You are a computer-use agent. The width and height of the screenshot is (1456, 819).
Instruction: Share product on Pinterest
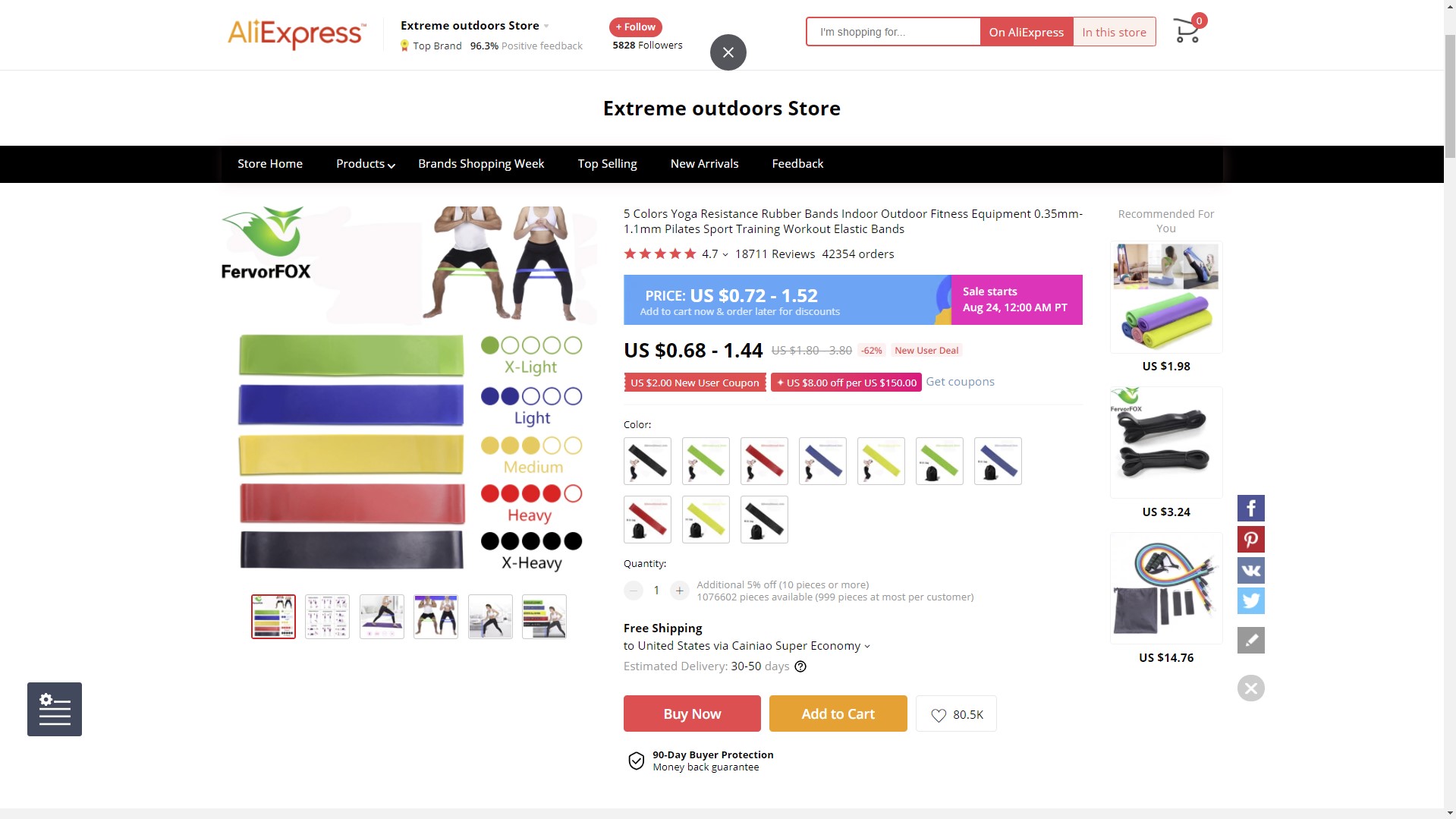tap(1251, 539)
